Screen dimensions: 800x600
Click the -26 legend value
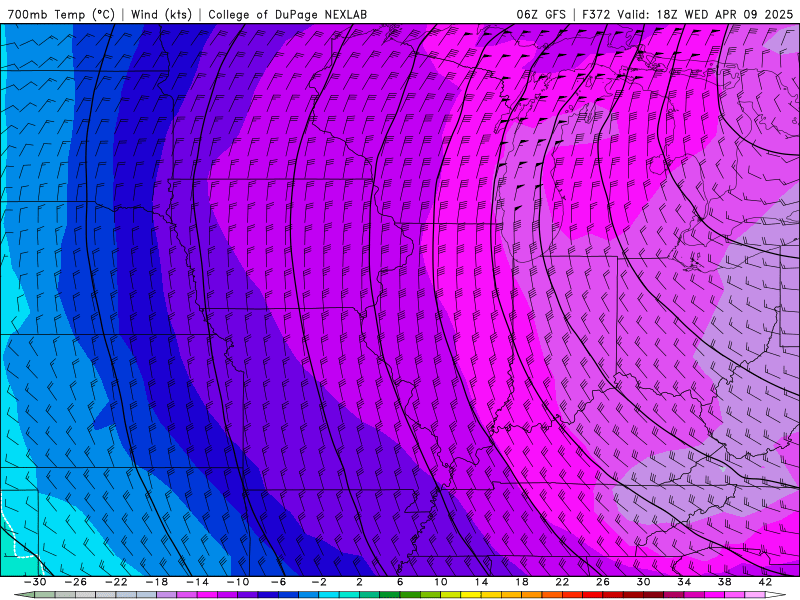click(x=76, y=582)
